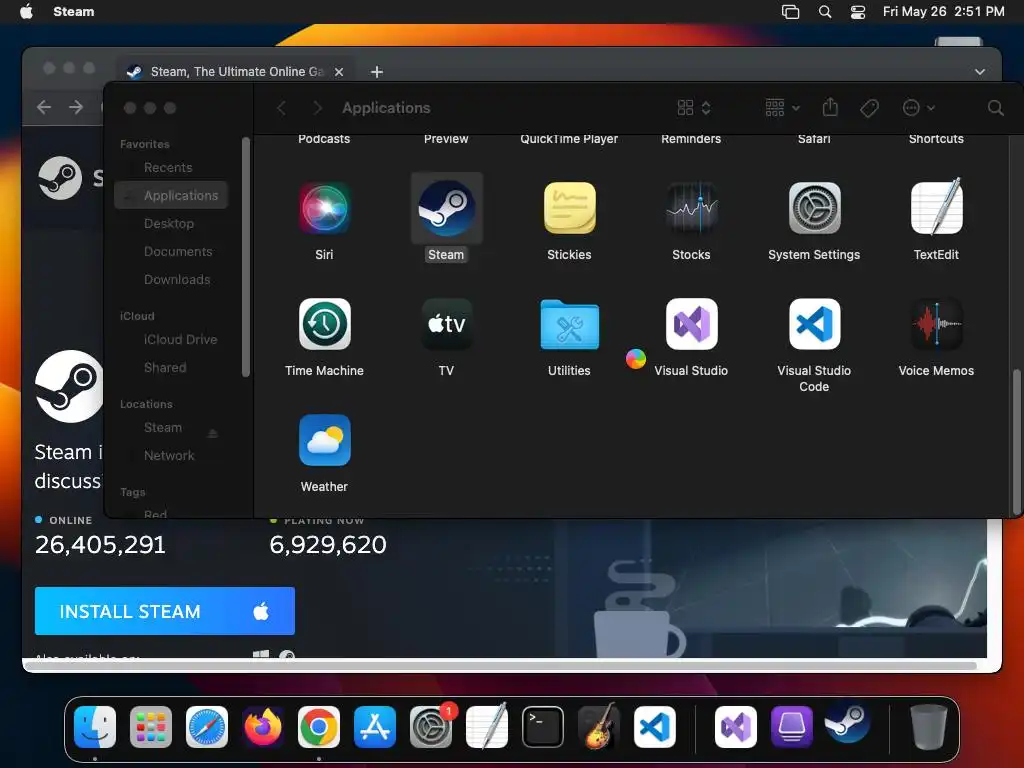Select Applications in Finder sidebar
Screen dimensions: 1024x768
171,195
